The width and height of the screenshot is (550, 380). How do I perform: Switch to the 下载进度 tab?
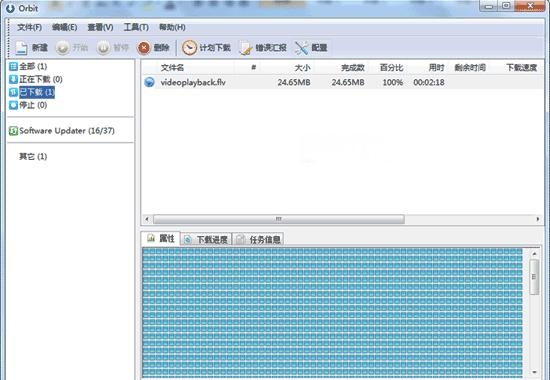point(206,239)
